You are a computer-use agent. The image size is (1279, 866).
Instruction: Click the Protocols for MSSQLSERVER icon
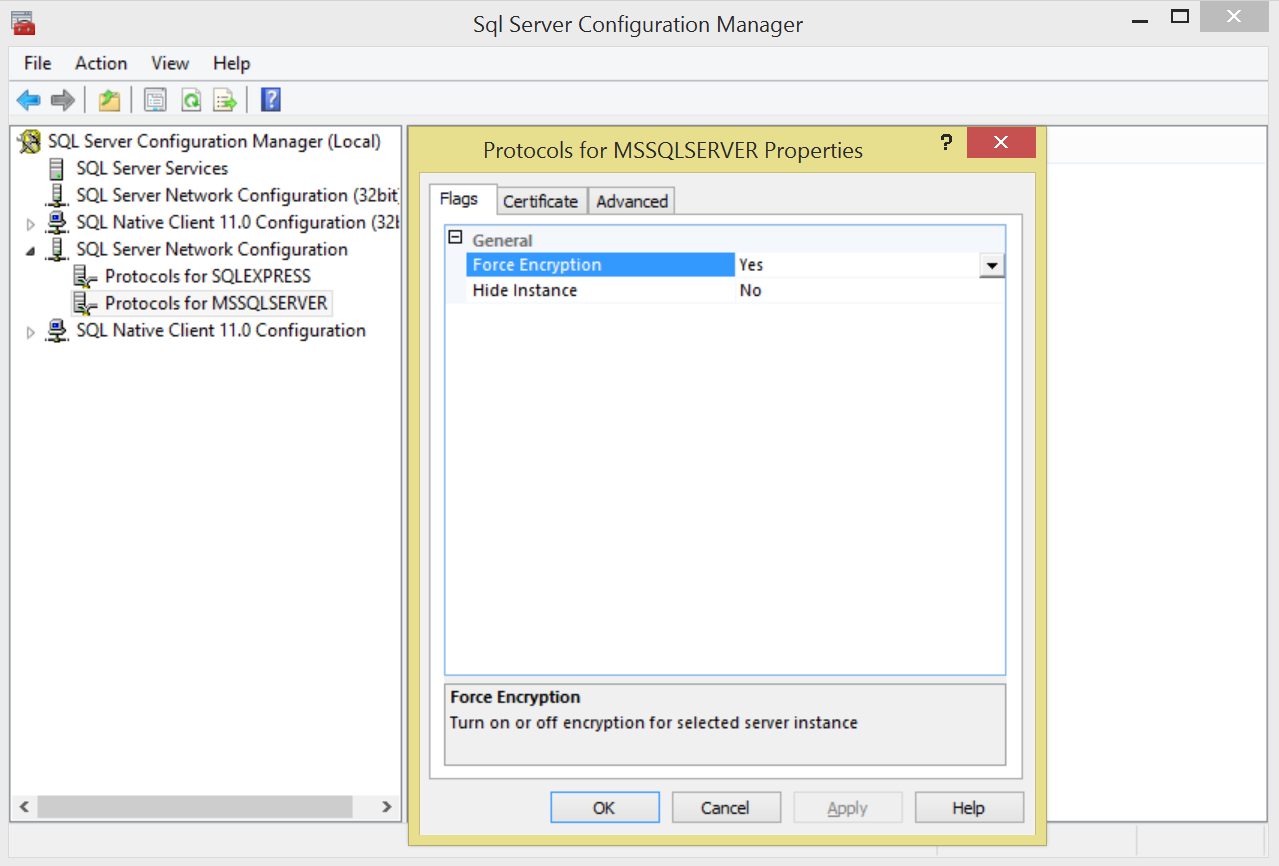[86, 304]
